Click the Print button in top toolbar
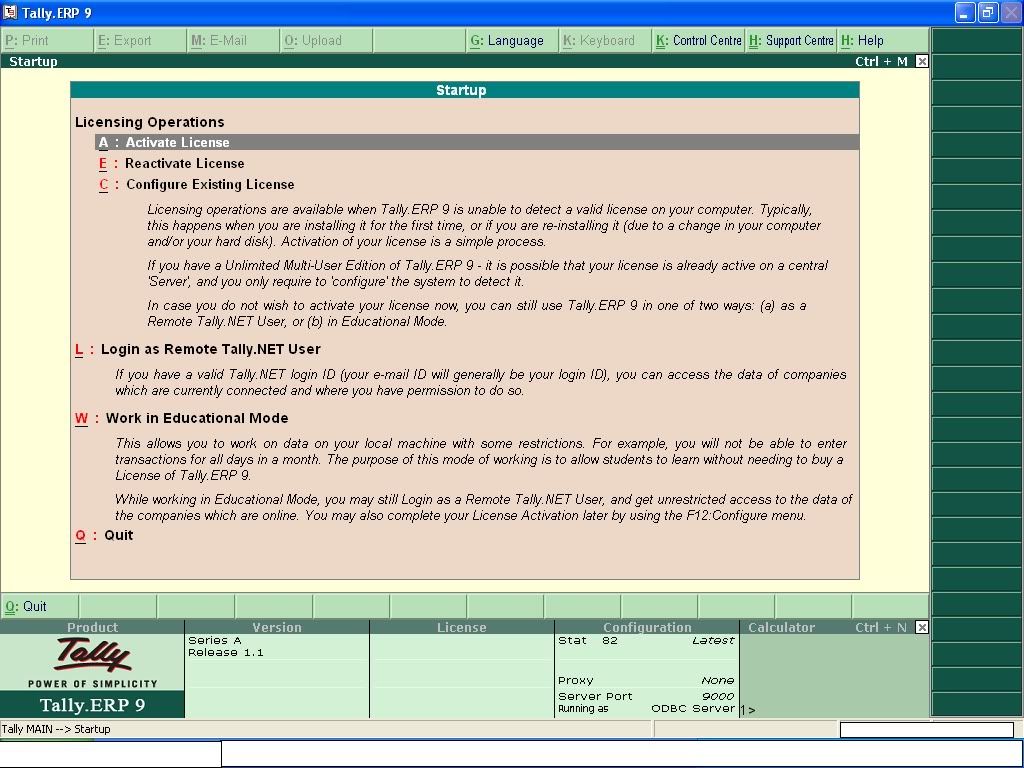This screenshot has height=768, width=1024. click(47, 40)
